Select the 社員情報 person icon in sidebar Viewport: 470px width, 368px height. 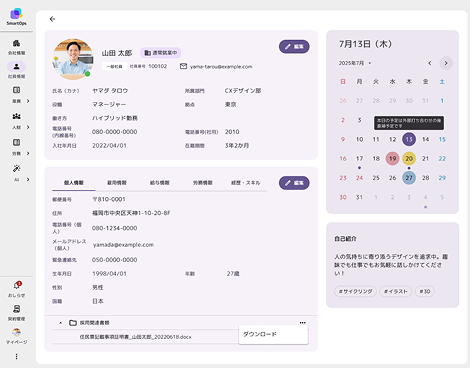[16, 66]
